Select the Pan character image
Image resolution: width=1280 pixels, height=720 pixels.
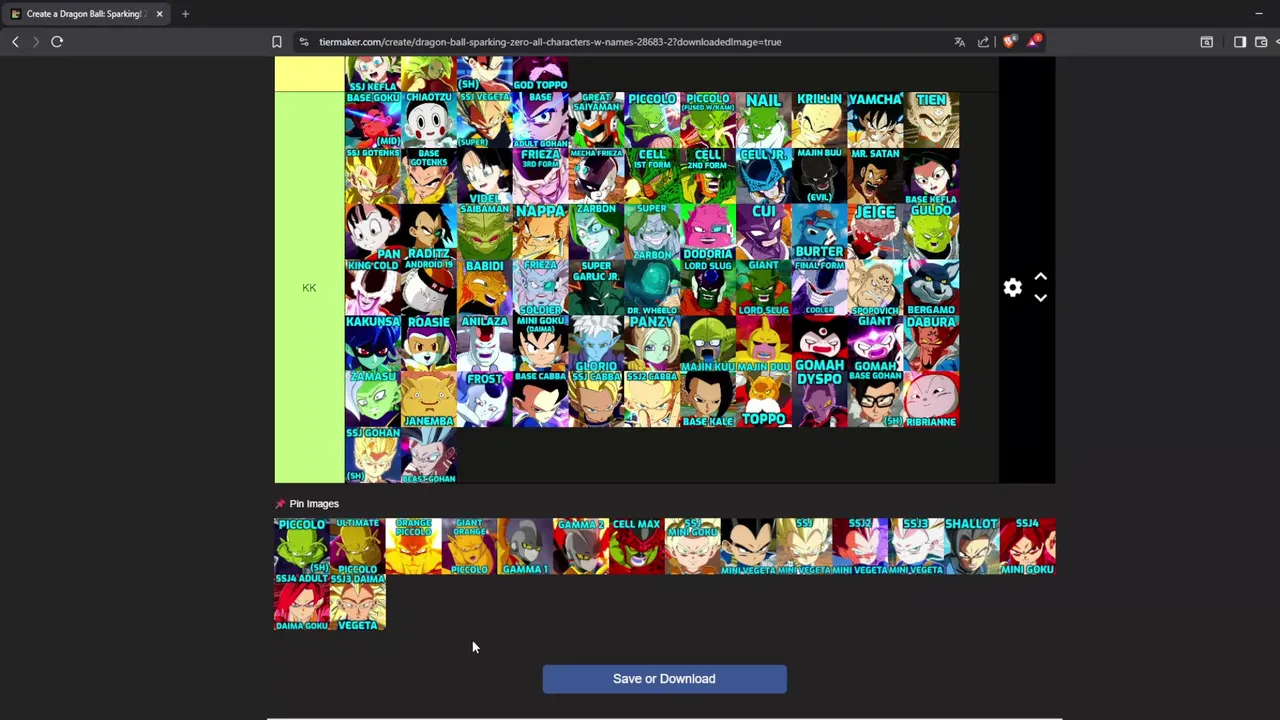click(x=373, y=232)
